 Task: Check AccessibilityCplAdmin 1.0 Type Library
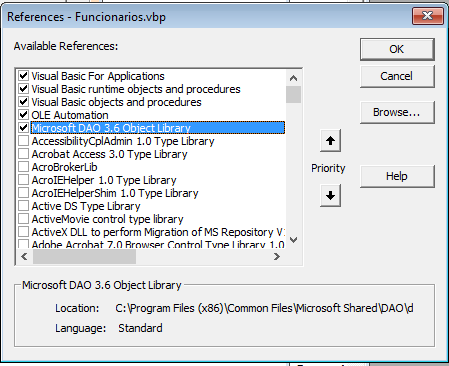(23, 141)
